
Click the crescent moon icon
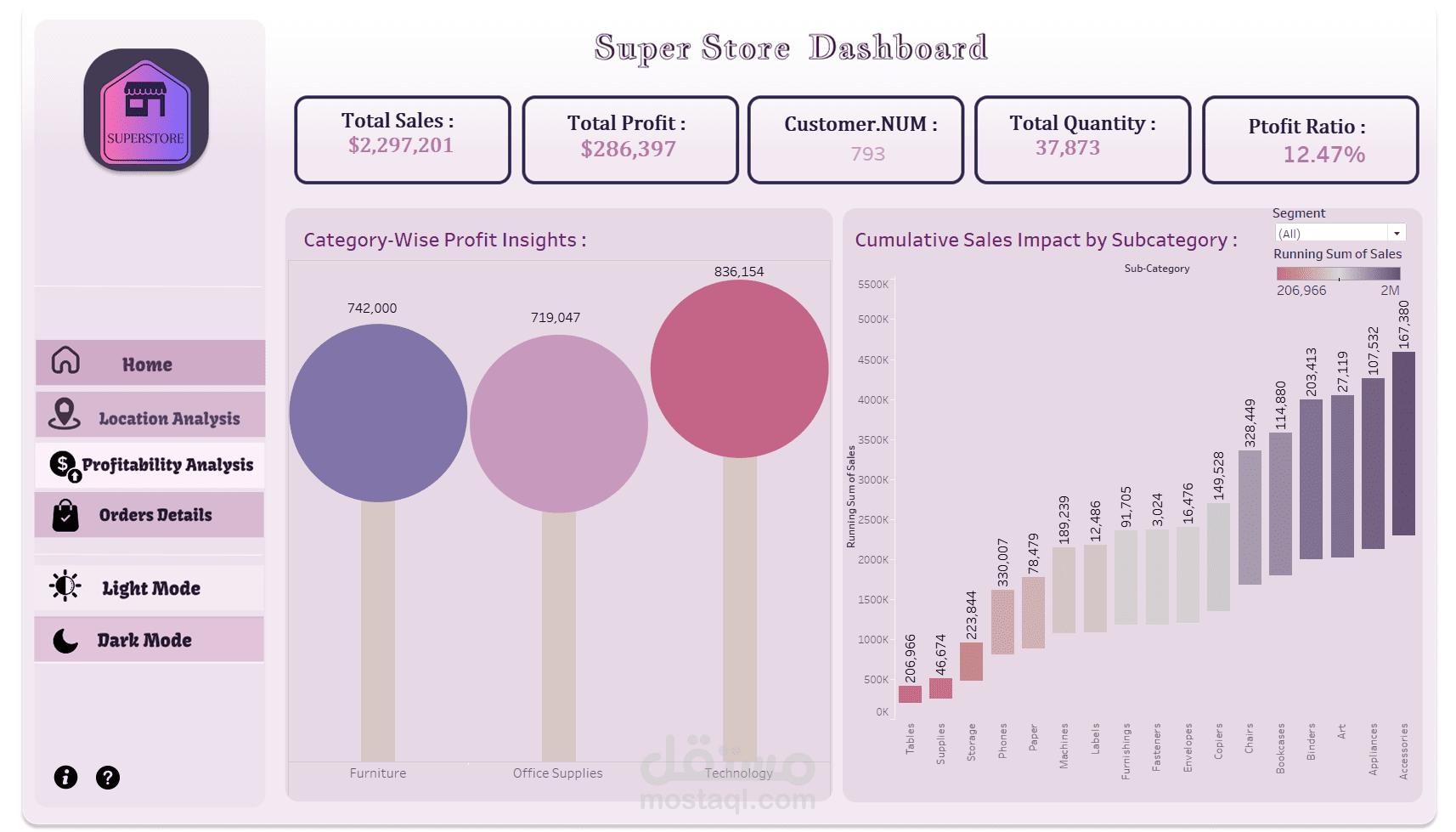(65, 640)
